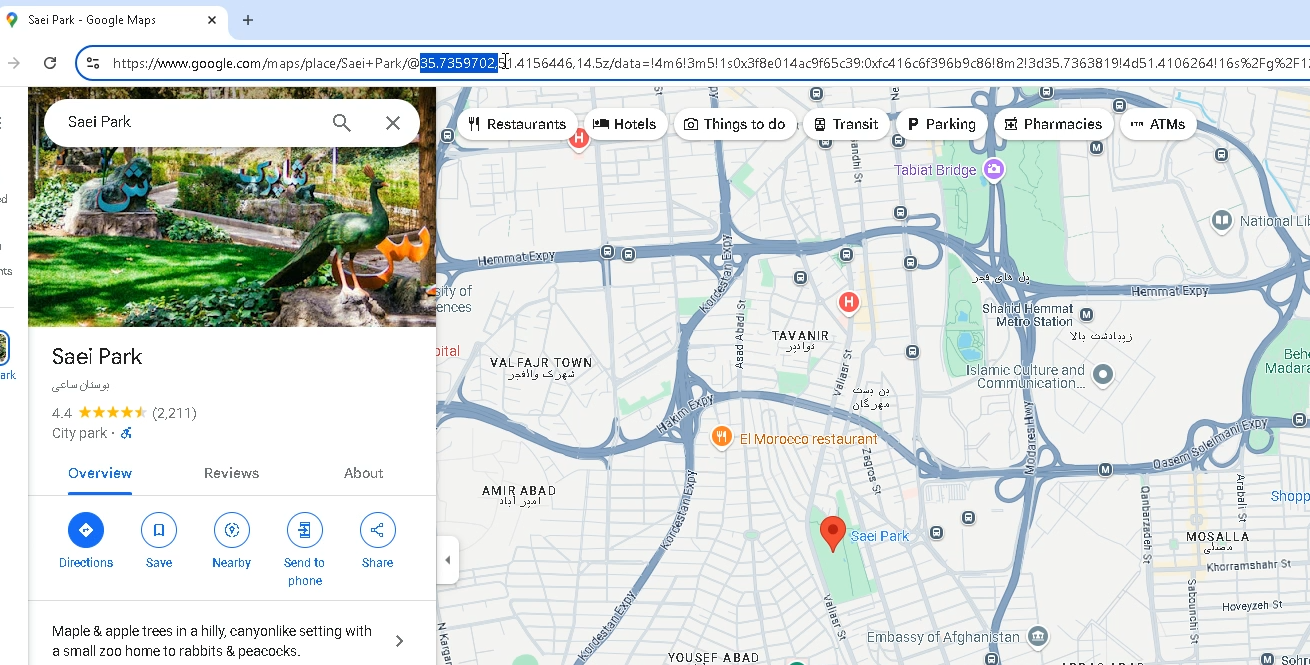Switch to the Overview tab
Screen dimensions: 1310x665
pos(100,473)
